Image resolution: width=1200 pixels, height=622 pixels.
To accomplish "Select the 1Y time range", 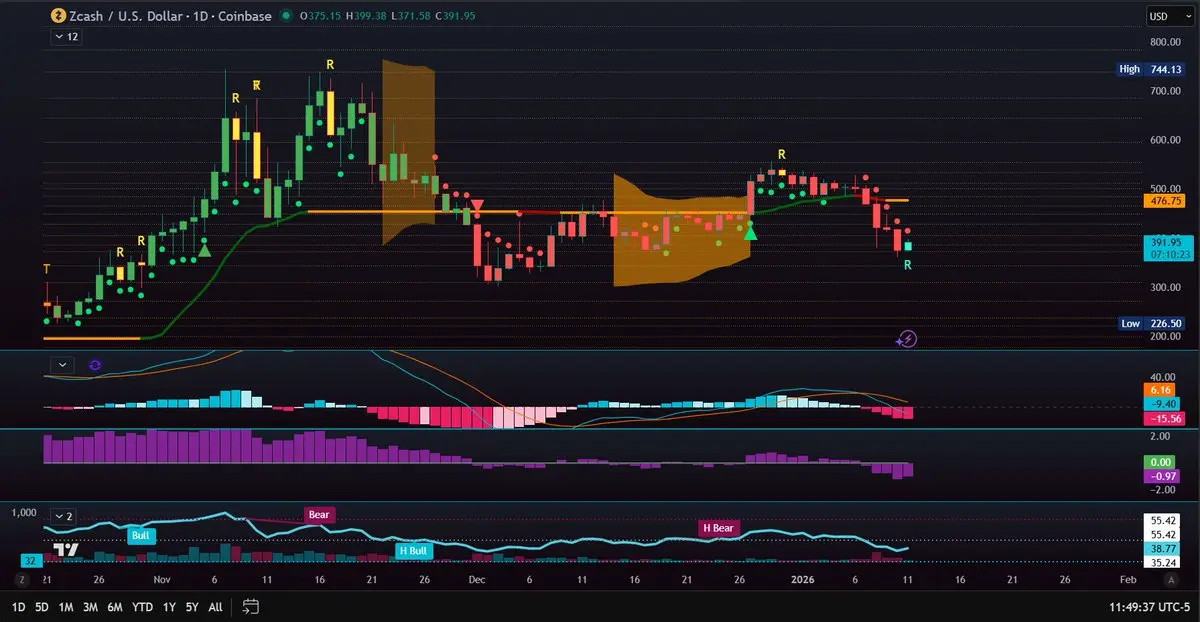I will pos(169,606).
